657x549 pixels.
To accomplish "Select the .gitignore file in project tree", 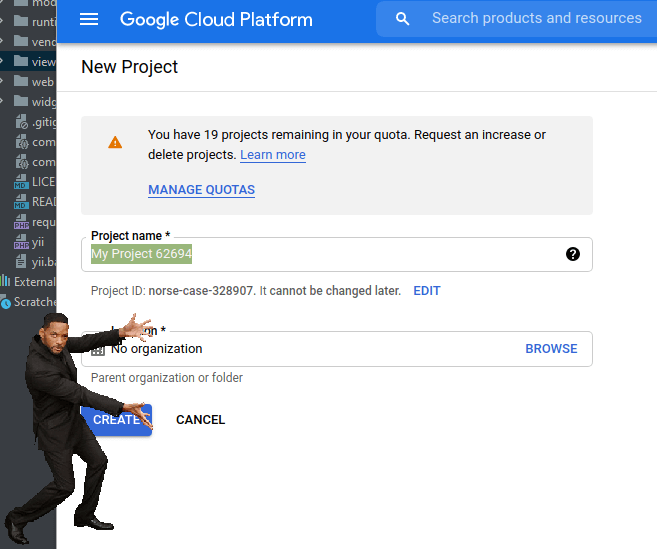I will (36, 122).
